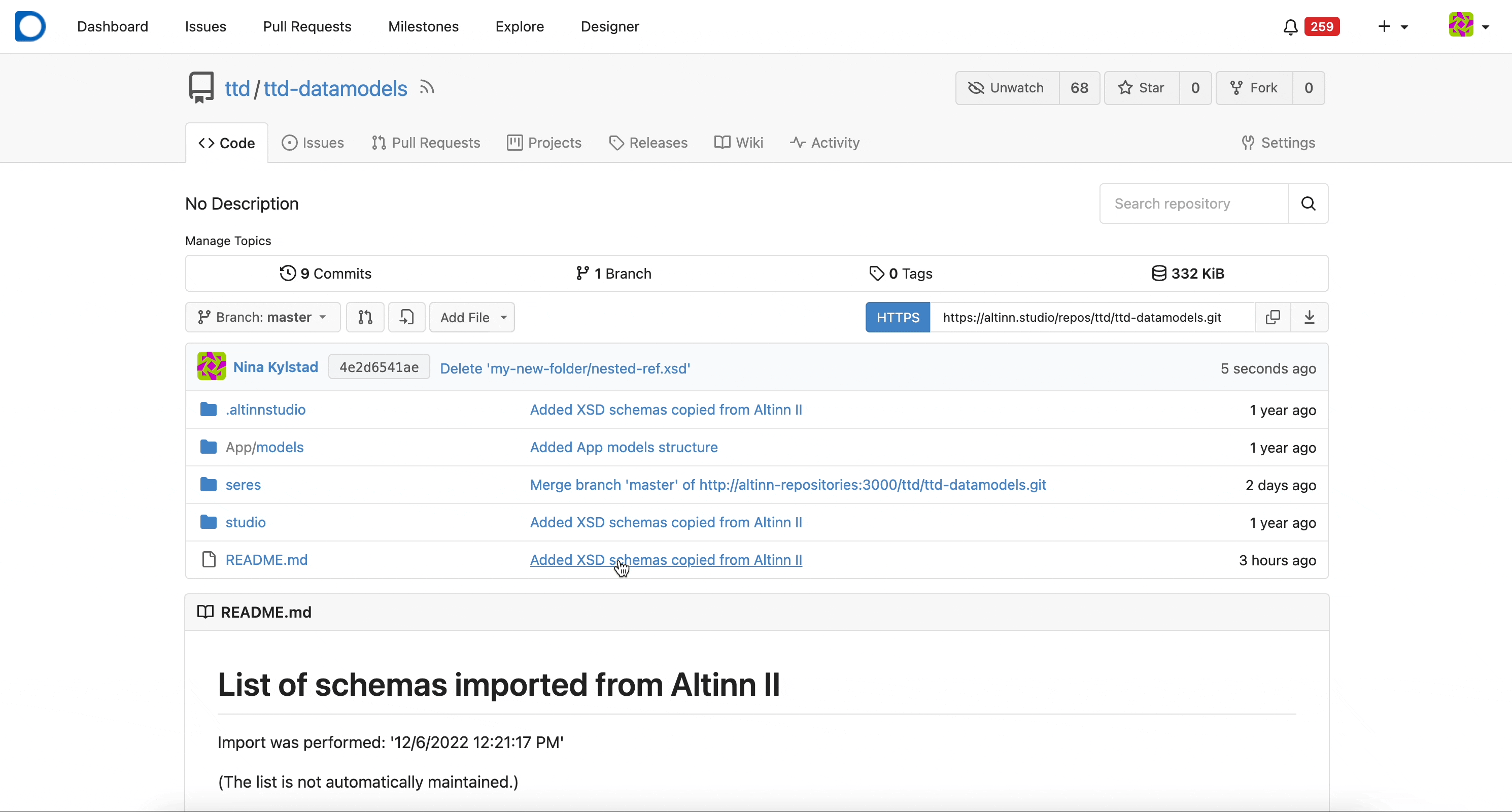Open commit hash 4e2d6541ae
This screenshot has height=812, width=1512.
point(379,367)
